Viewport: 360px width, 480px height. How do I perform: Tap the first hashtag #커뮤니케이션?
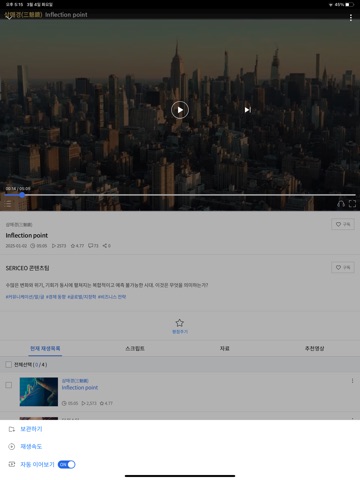pos(25,297)
